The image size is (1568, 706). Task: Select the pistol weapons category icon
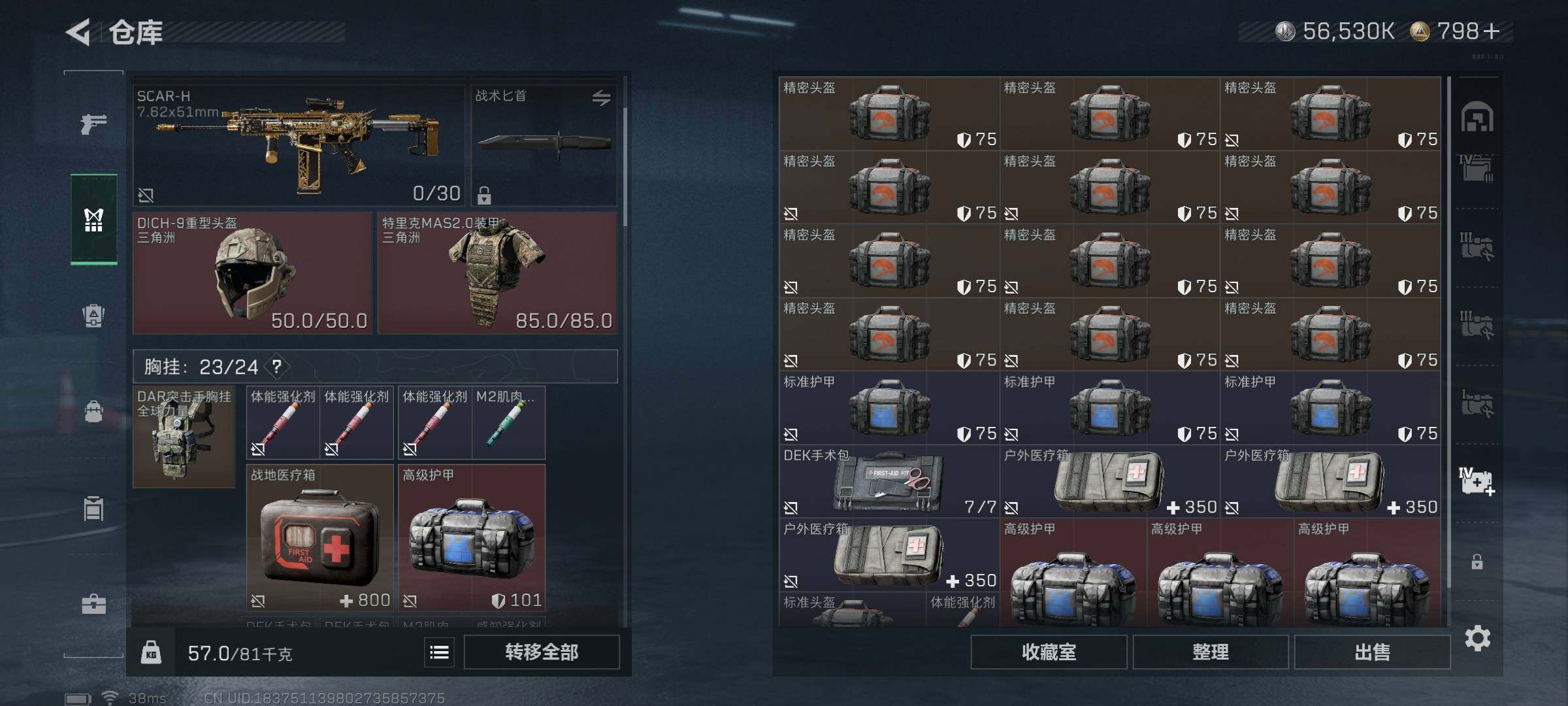93,123
